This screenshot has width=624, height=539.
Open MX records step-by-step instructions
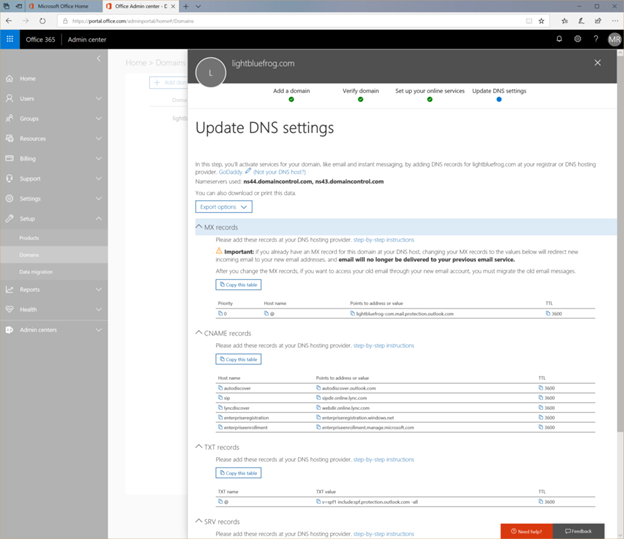384,240
